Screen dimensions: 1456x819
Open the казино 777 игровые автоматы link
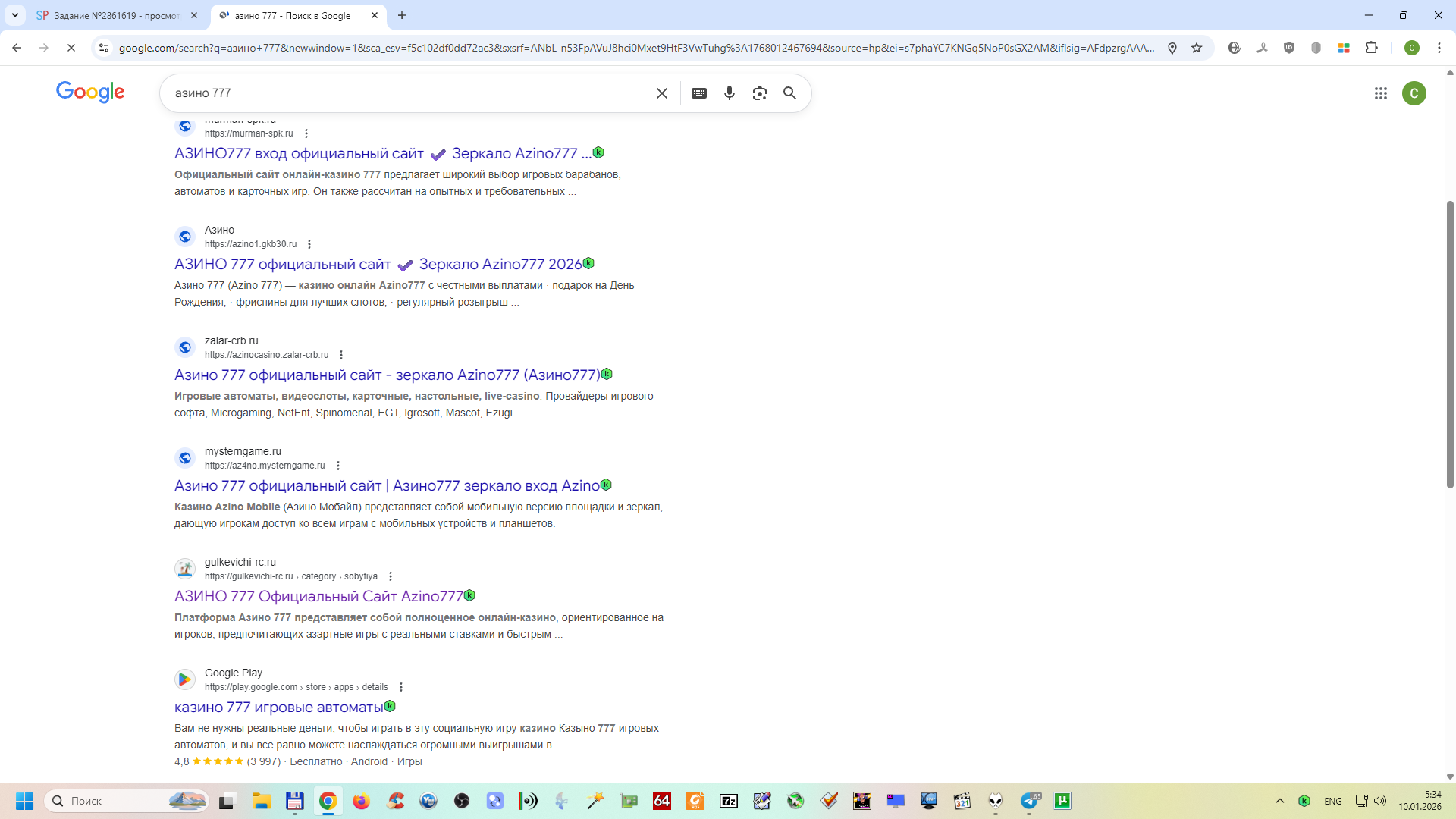[x=278, y=708]
